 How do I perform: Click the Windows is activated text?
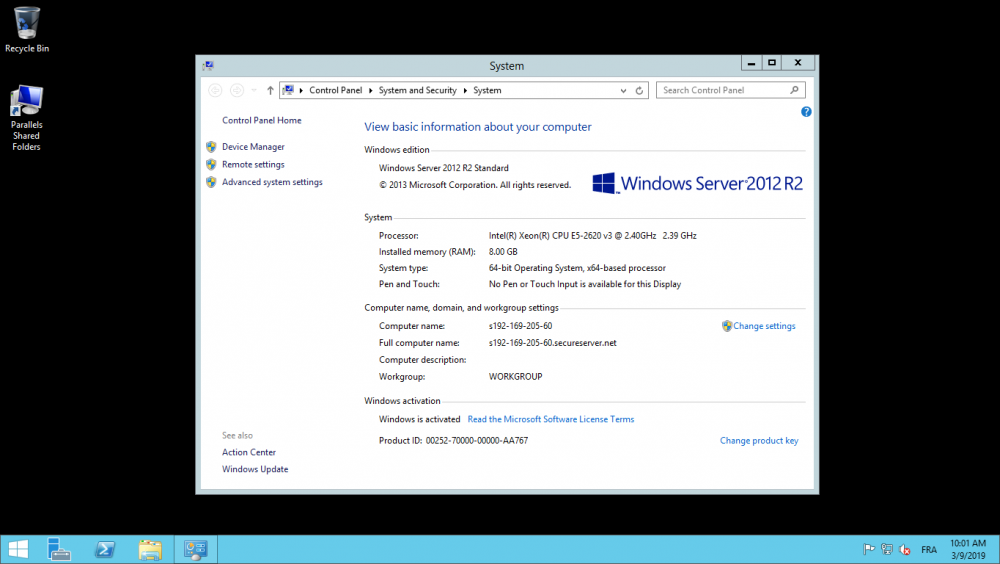point(419,419)
